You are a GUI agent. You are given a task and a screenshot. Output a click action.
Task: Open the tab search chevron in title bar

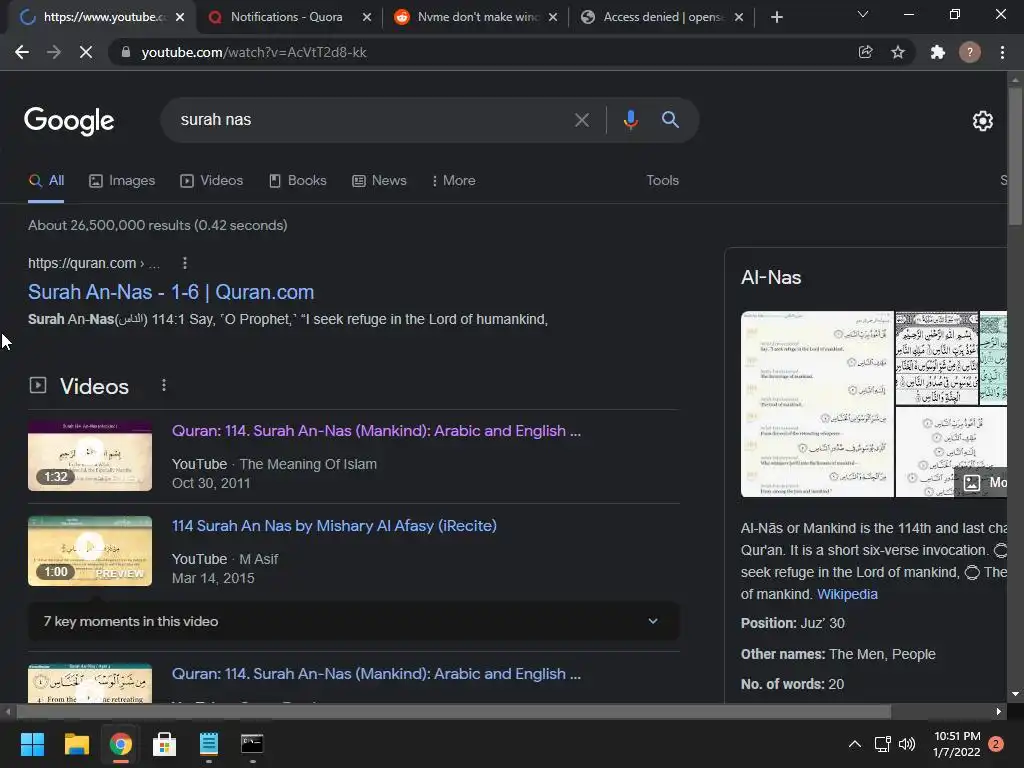[x=863, y=14]
